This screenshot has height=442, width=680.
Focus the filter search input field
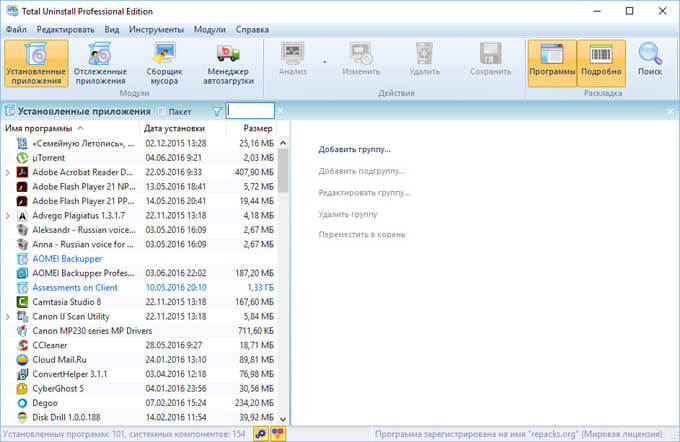pyautogui.click(x=250, y=111)
